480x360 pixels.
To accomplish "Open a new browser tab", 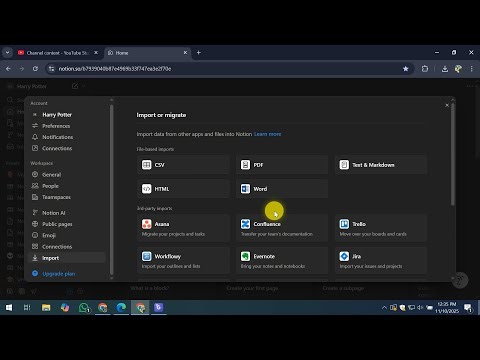I will click(x=199, y=53).
